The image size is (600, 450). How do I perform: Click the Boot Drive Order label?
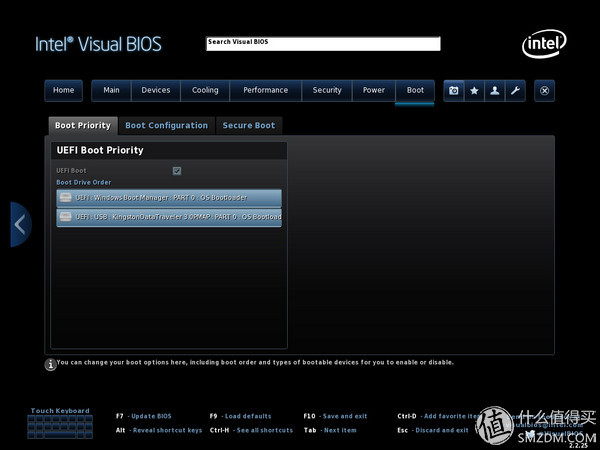click(84, 183)
